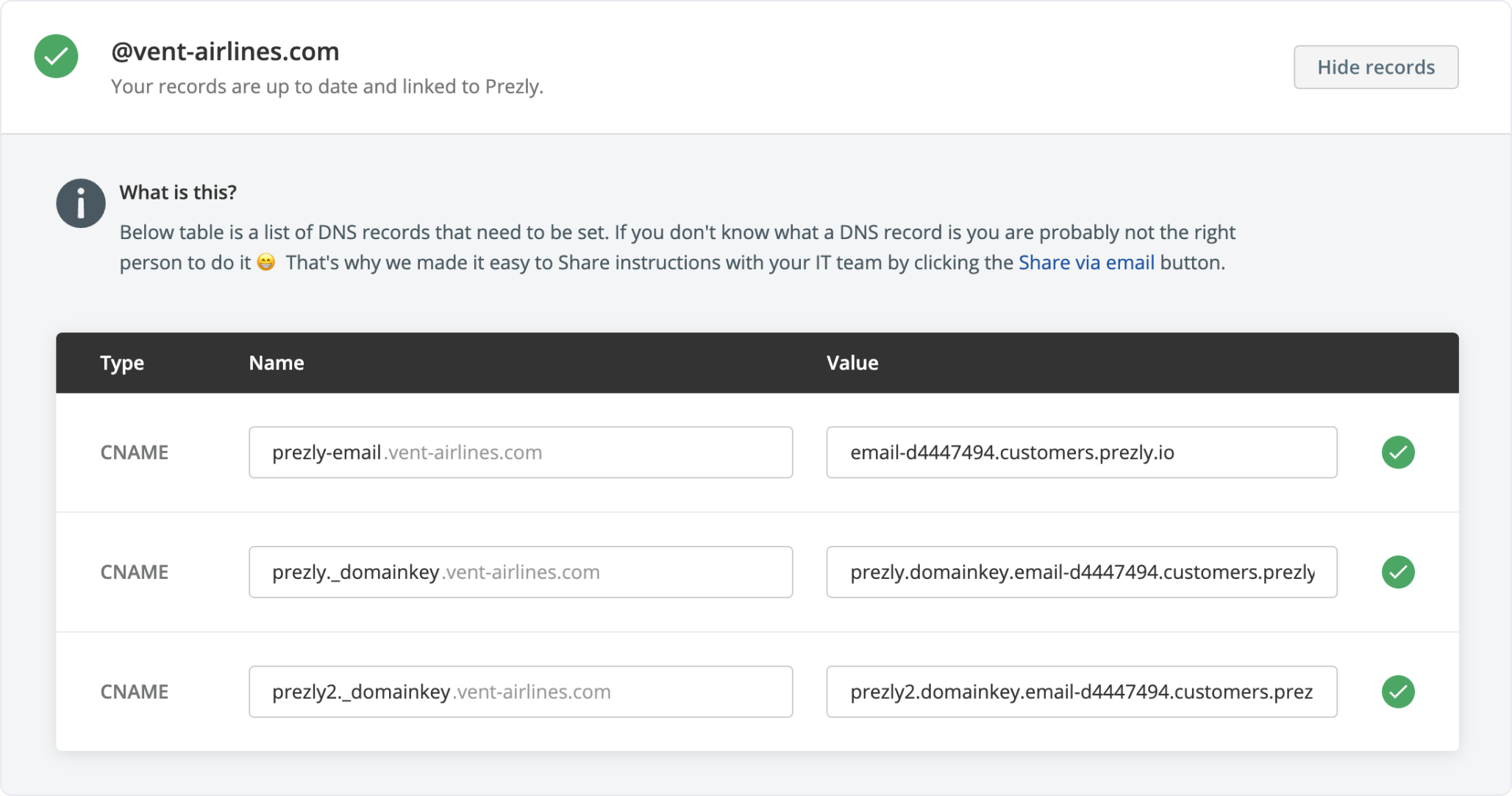Select the prezly2.domainkey.email-d4447494 value field

pos(1082,692)
